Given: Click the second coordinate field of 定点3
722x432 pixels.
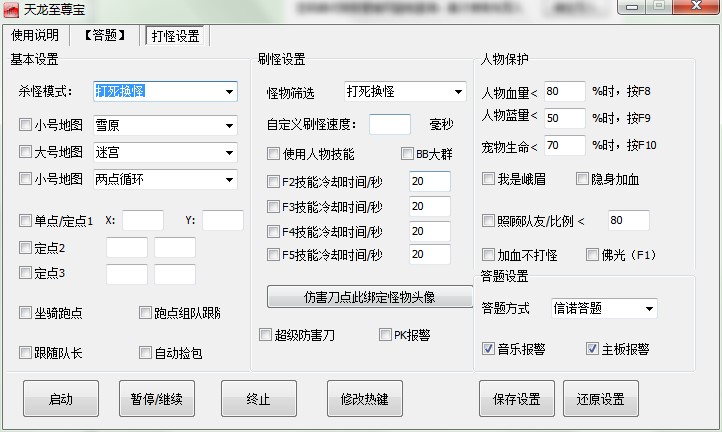Looking at the screenshot, I should 175,274.
